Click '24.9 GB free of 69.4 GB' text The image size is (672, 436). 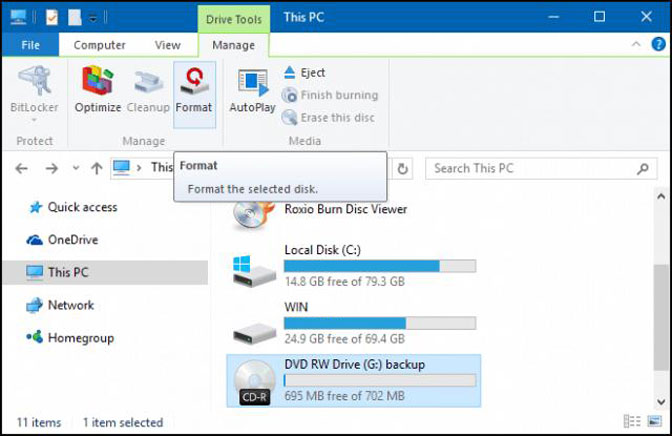point(345,339)
